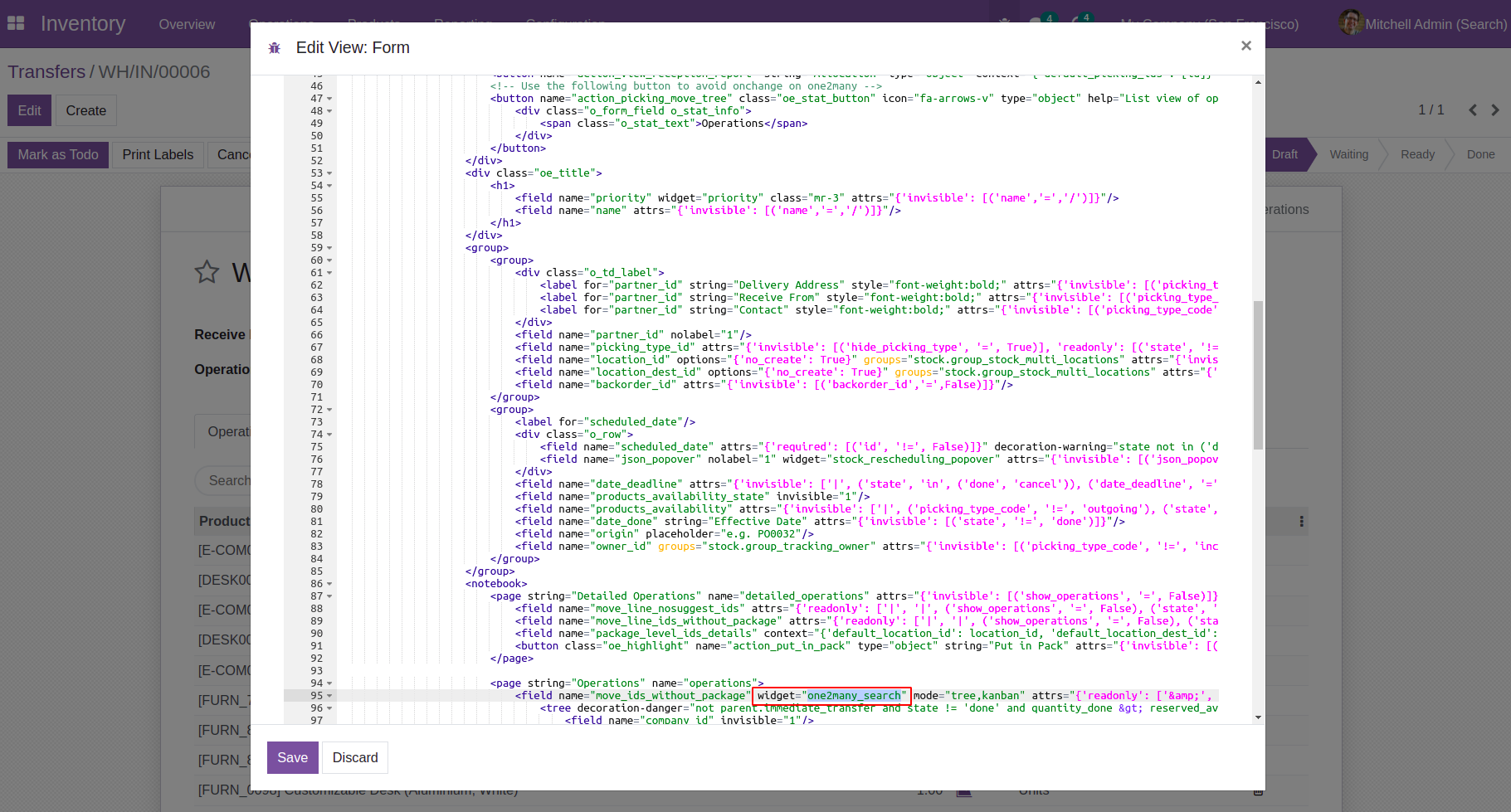Discard the view changes
1511x812 pixels.
(x=355, y=757)
